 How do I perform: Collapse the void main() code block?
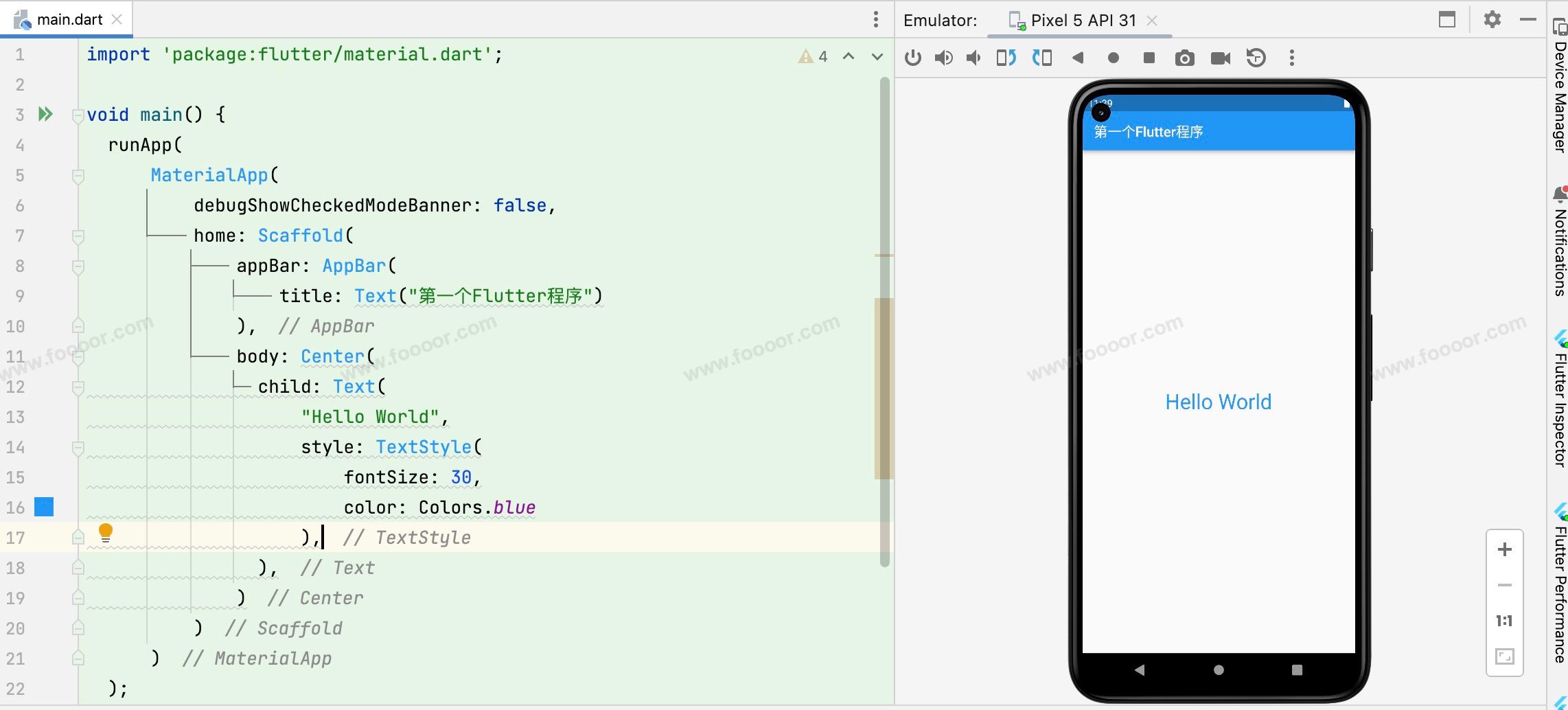pyautogui.click(x=78, y=115)
